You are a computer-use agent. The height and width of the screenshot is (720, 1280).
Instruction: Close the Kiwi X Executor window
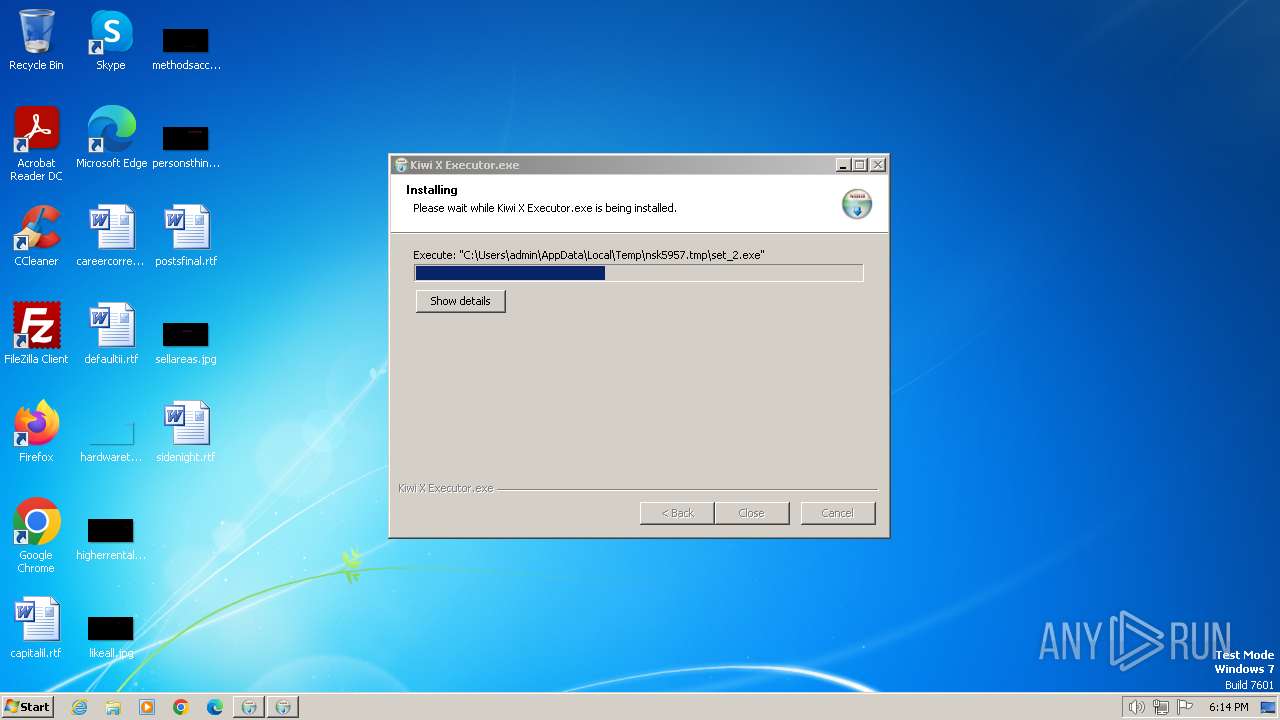point(877,165)
